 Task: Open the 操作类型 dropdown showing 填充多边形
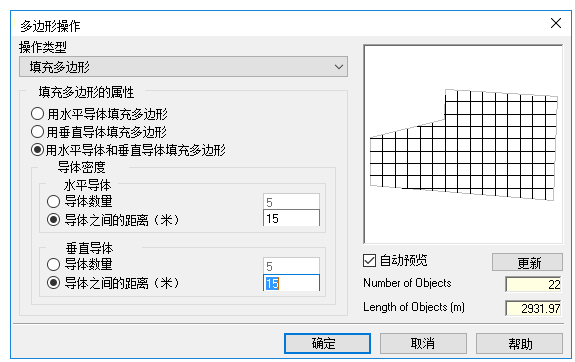183,67
